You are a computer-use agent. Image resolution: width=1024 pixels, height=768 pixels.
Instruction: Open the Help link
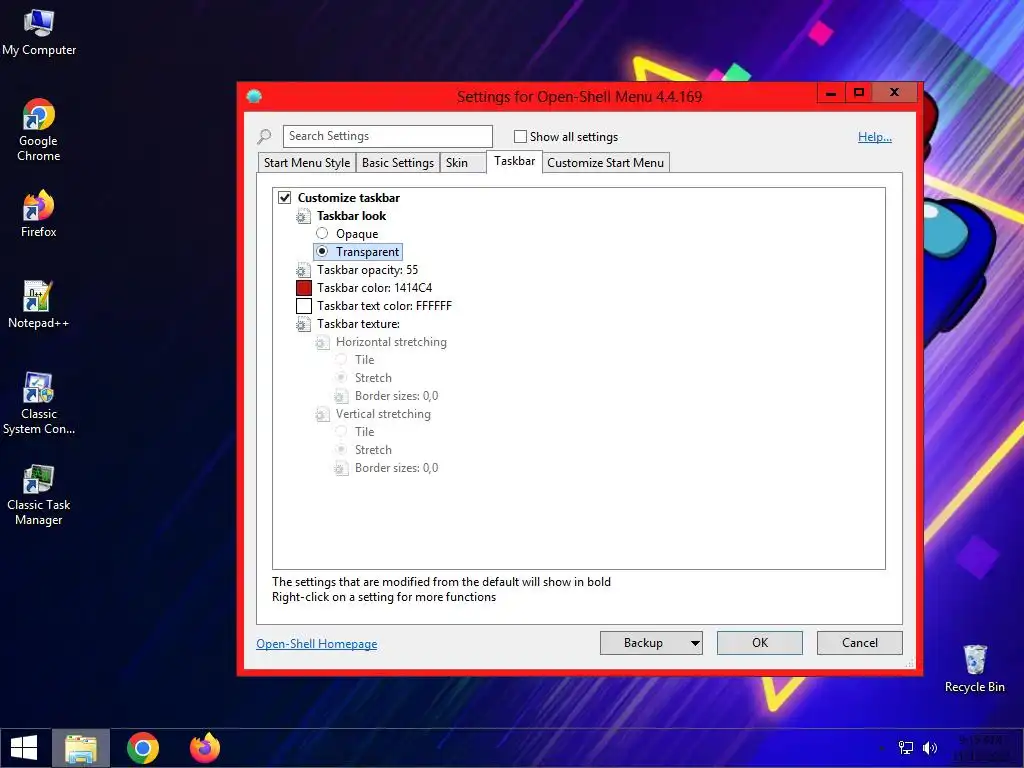(x=874, y=136)
